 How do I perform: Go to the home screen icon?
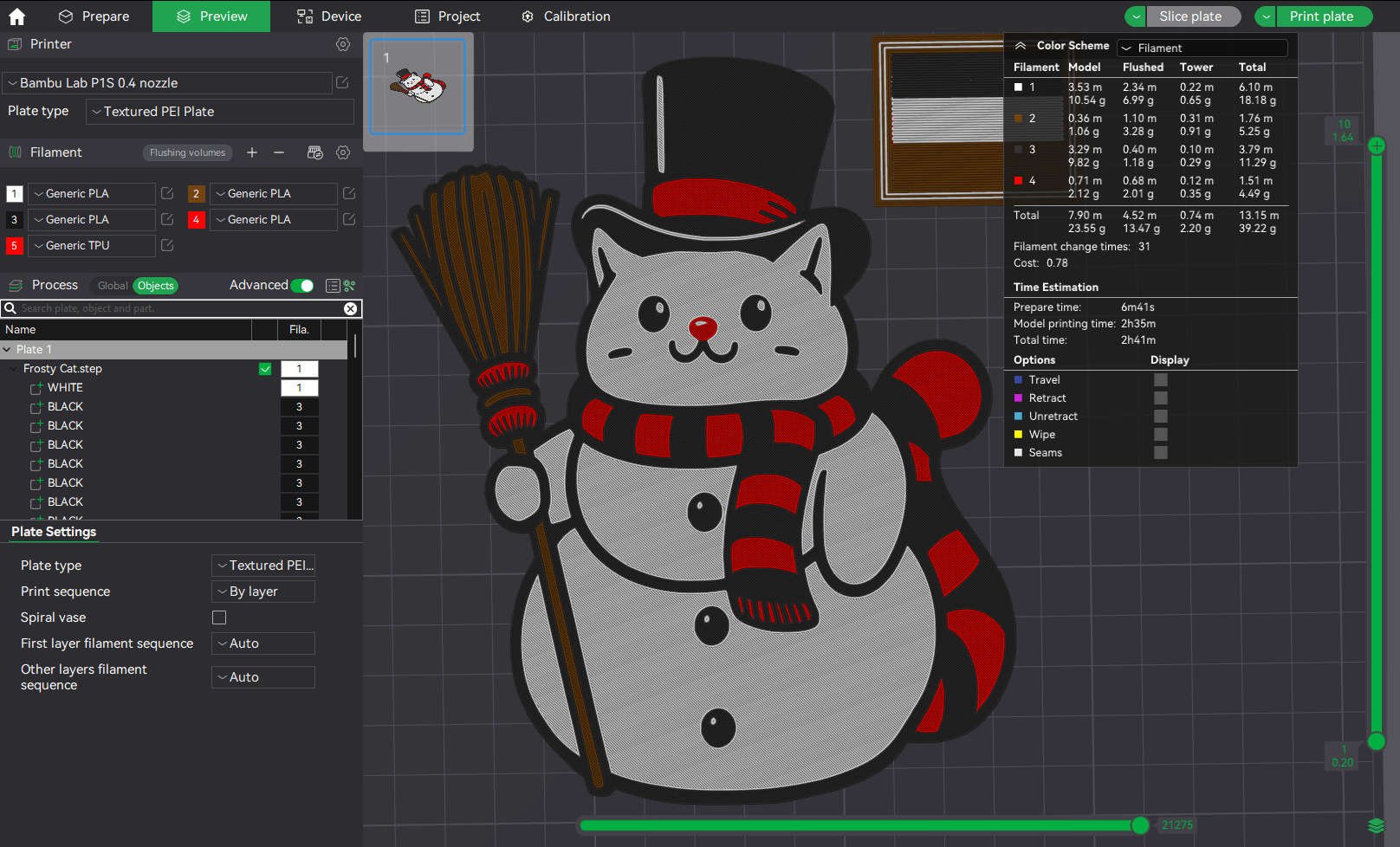[17, 16]
